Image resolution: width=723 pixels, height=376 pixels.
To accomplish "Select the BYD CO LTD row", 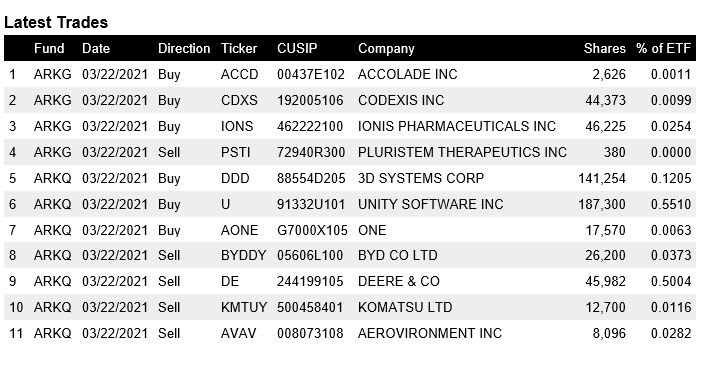I will click(350, 255).
